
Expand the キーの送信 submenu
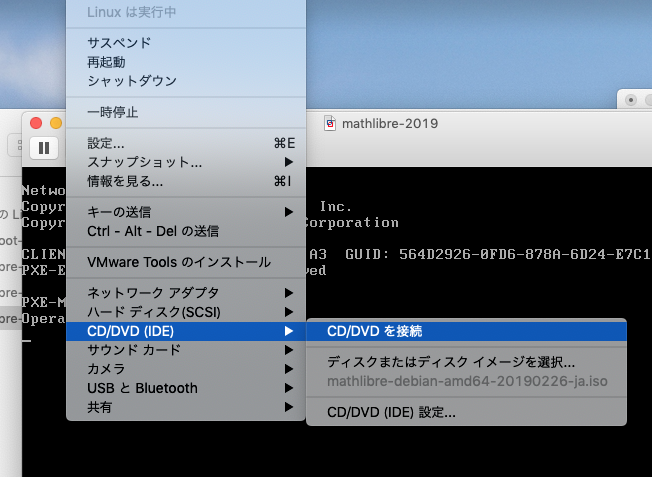(186, 212)
